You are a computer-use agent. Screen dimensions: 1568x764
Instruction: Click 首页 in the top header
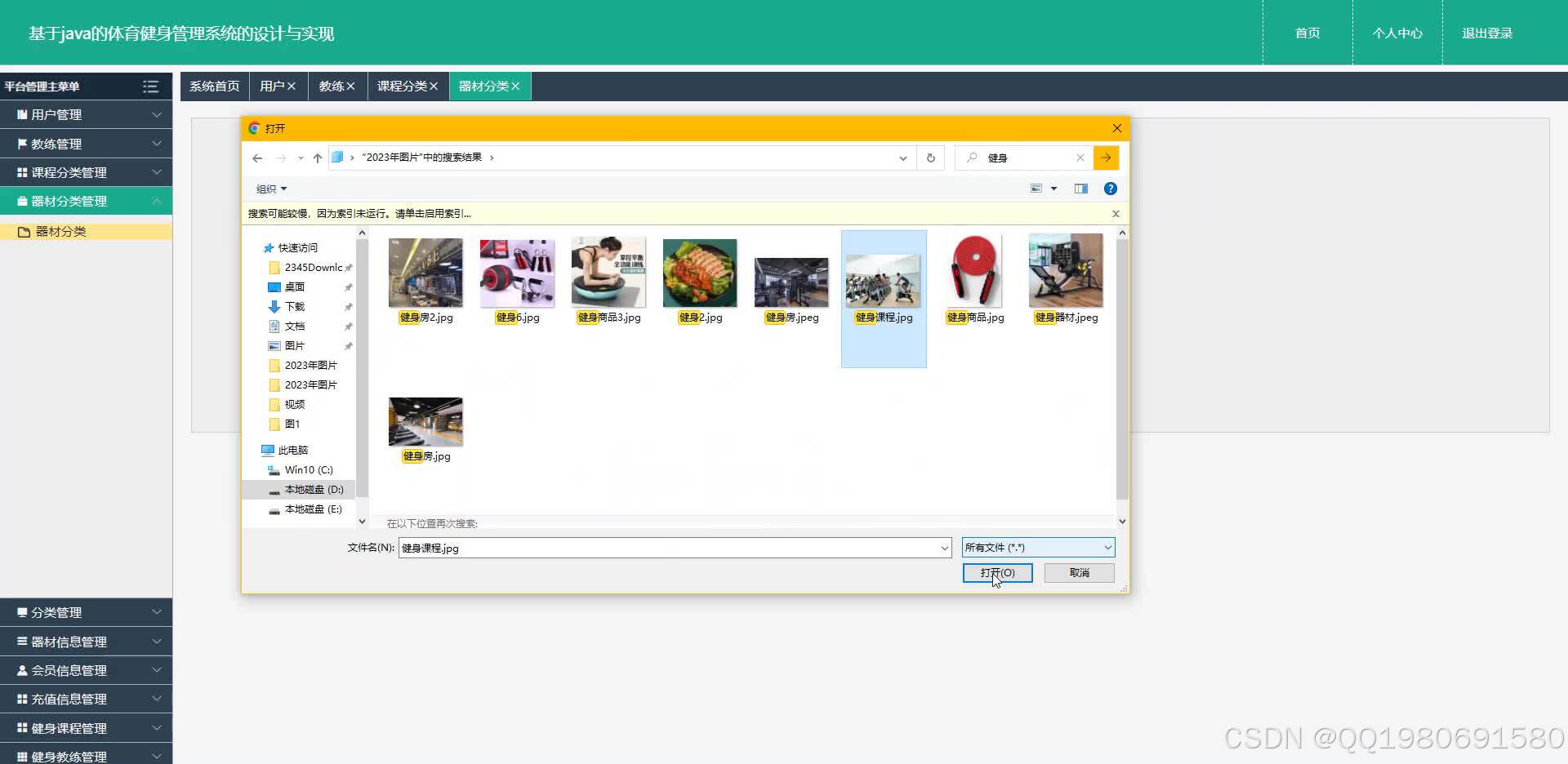point(1307,33)
